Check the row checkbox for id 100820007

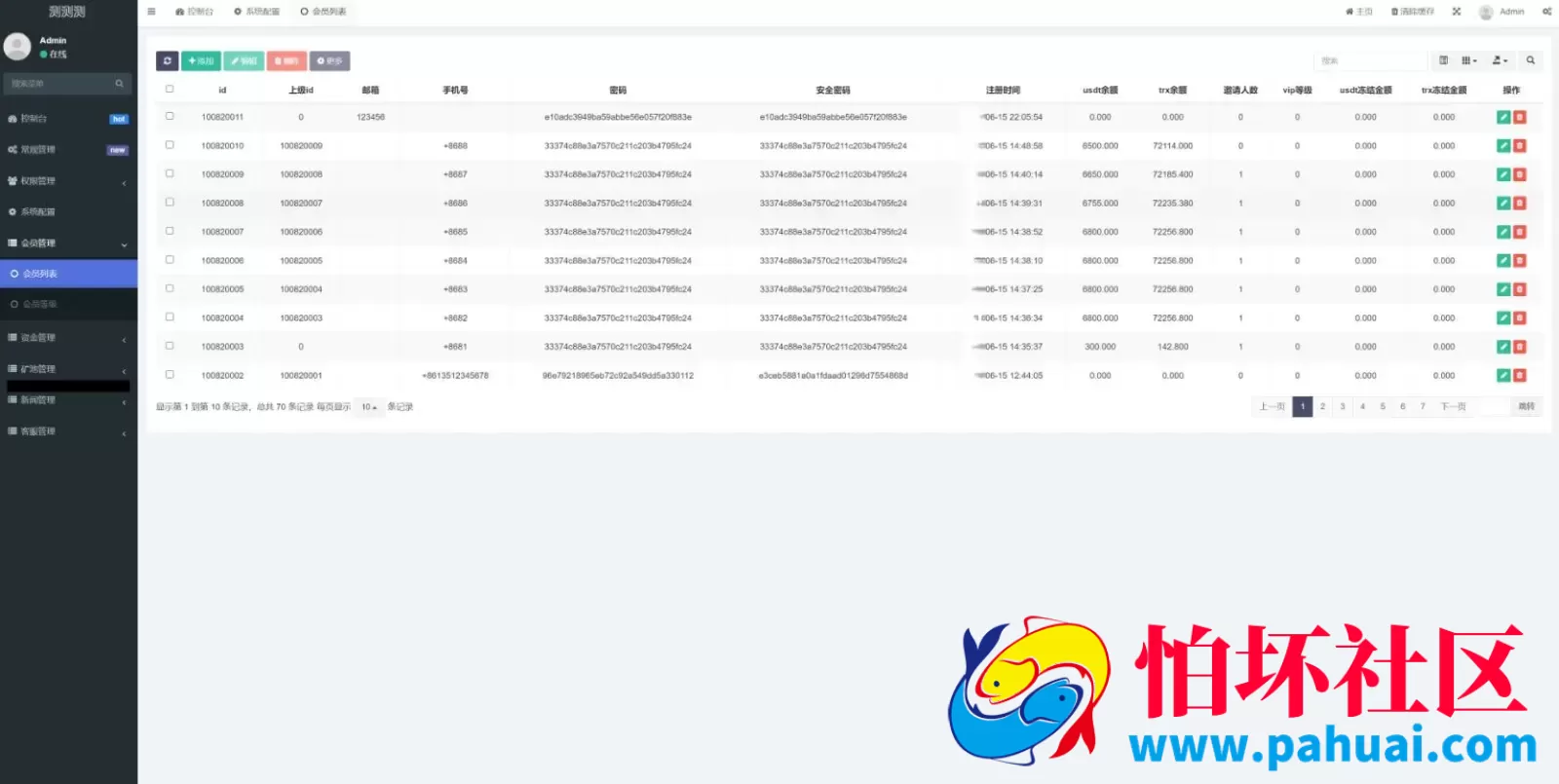tap(170, 231)
